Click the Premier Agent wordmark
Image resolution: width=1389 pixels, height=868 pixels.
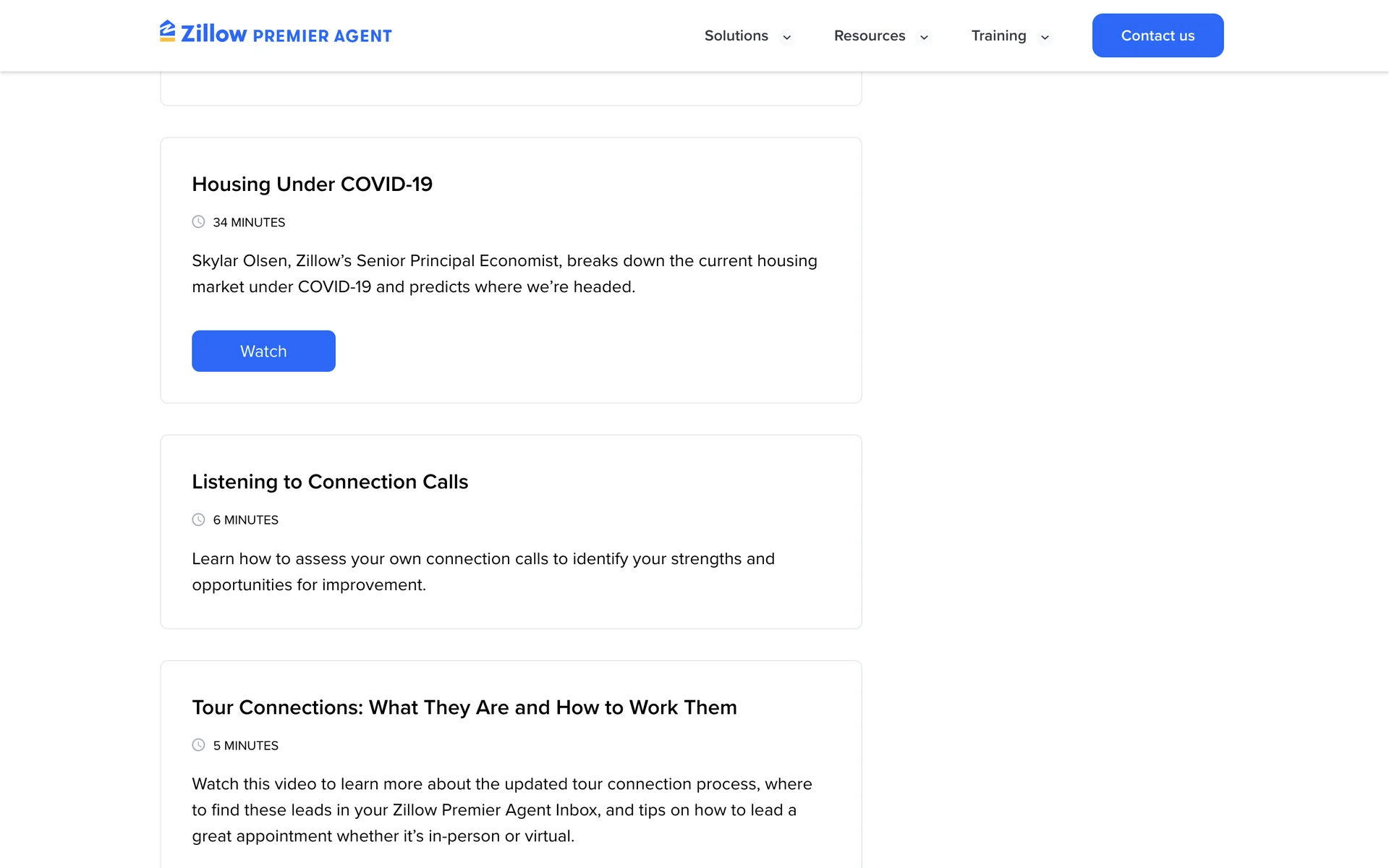322,36
